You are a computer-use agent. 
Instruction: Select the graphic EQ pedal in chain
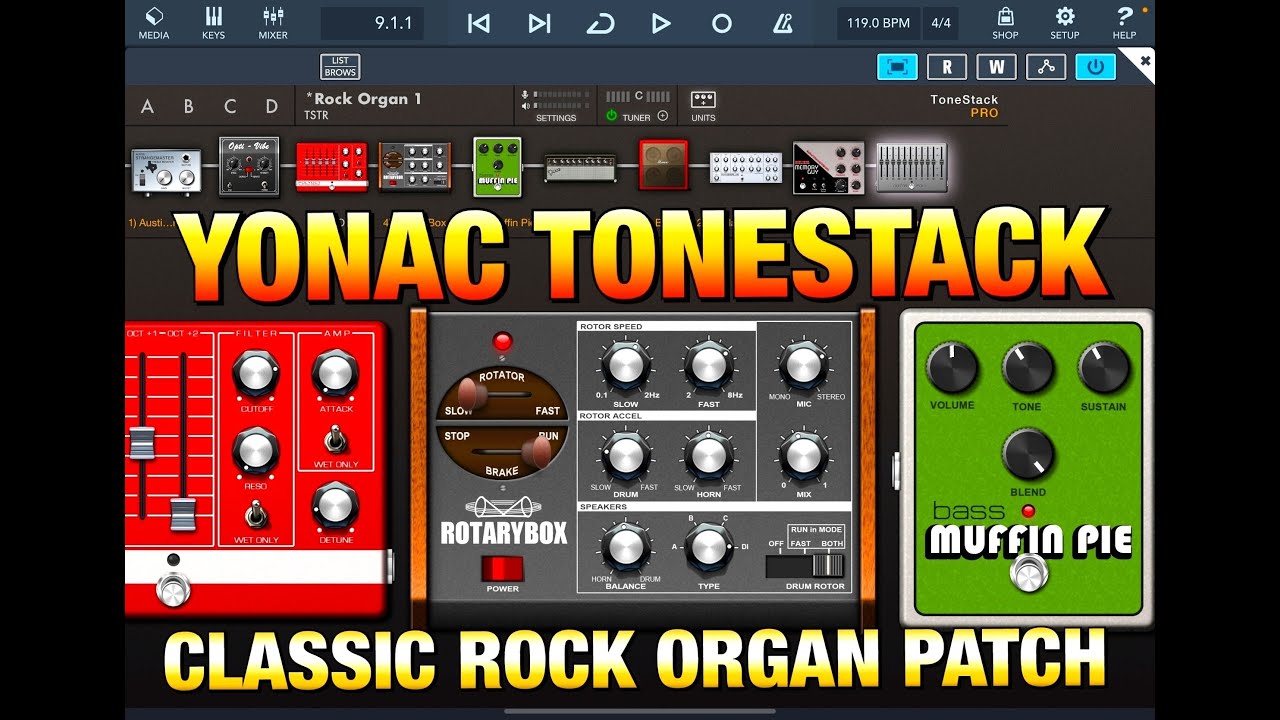pos(911,167)
